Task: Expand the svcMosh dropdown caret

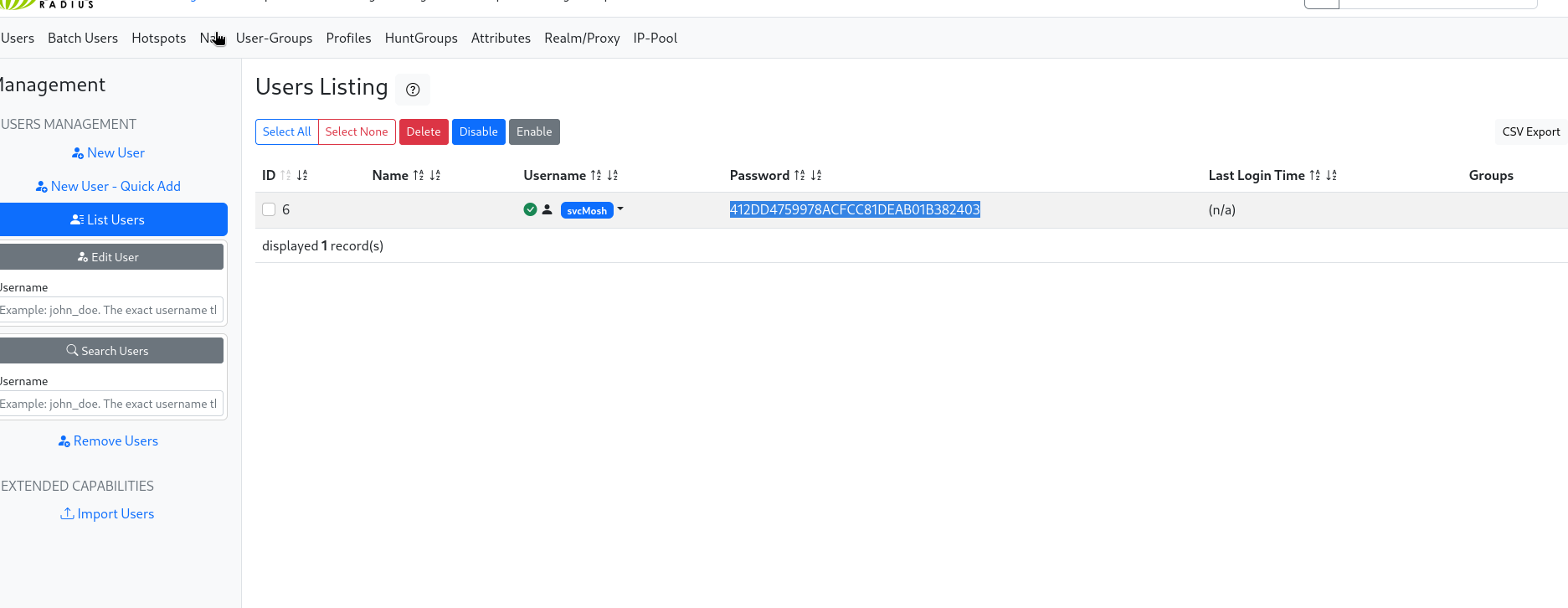Action: tap(620, 209)
